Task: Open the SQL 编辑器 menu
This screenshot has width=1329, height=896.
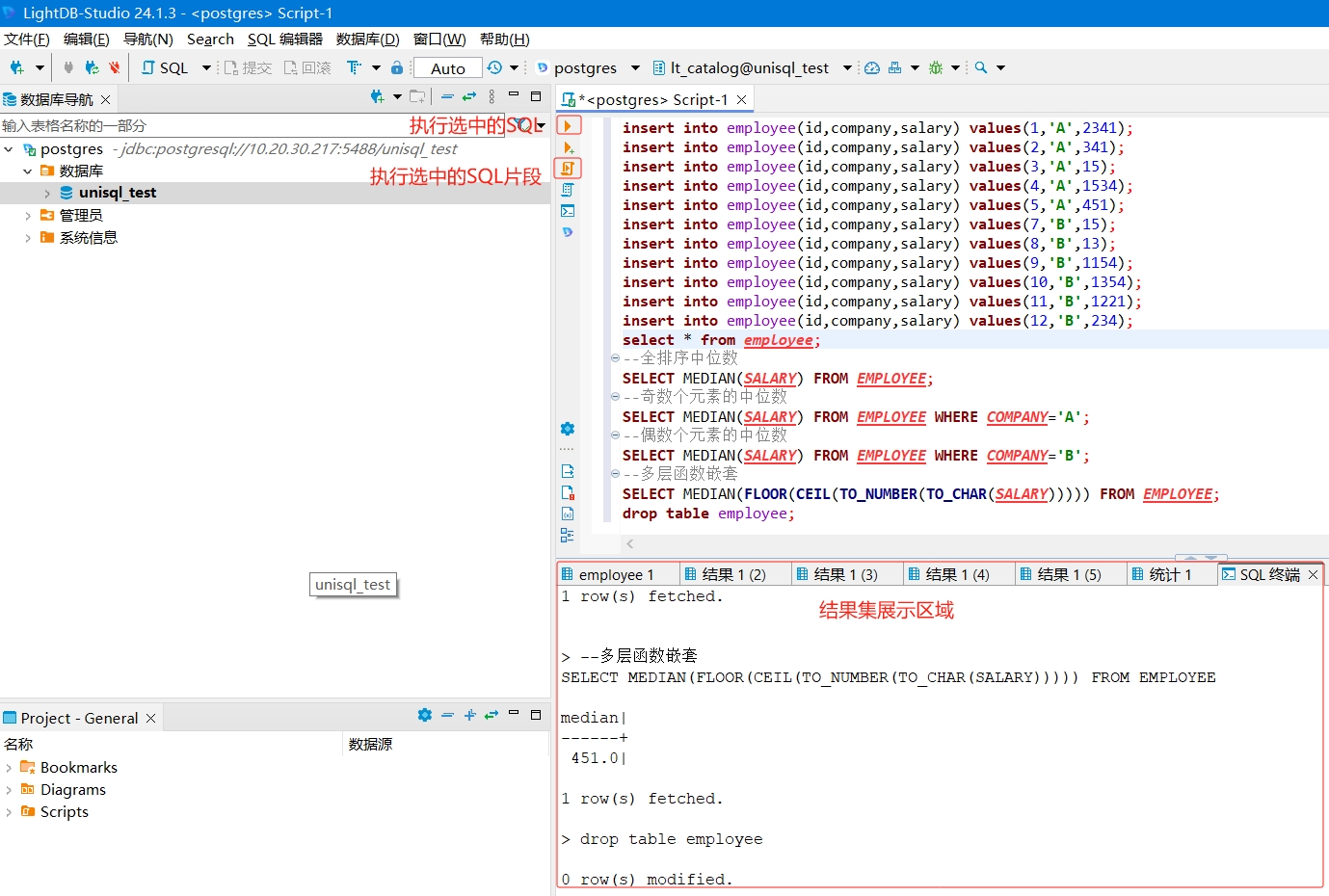Action: point(284,39)
